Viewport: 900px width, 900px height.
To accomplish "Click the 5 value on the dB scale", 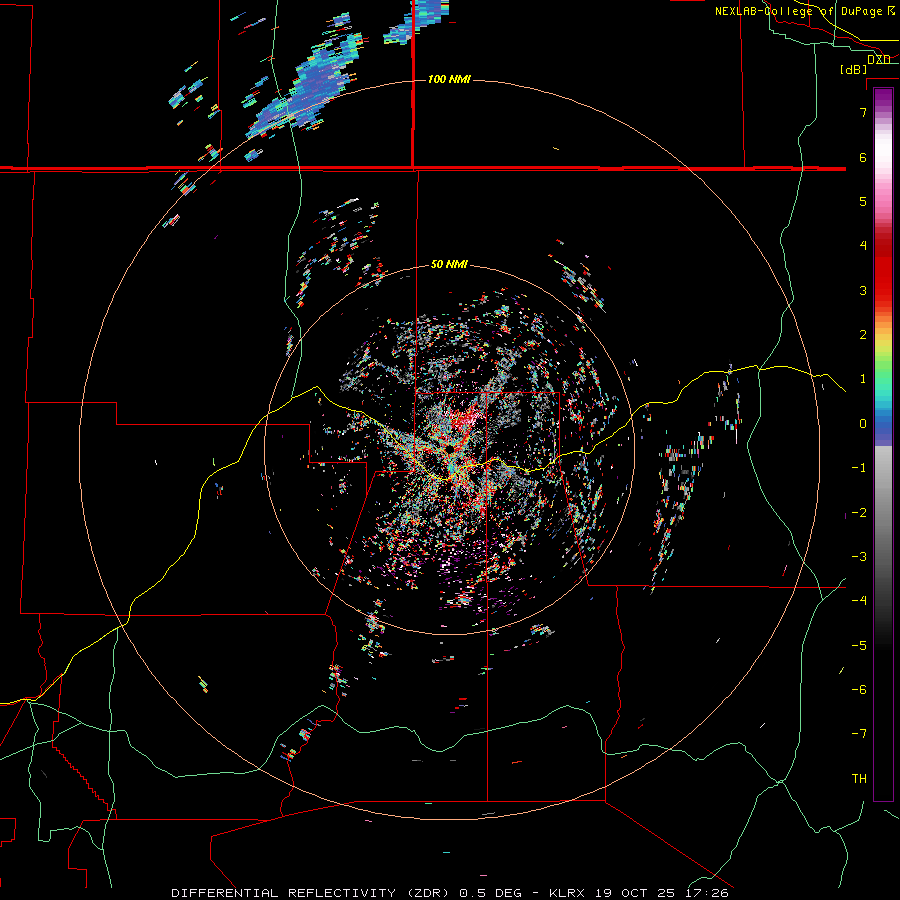I will pyautogui.click(x=863, y=201).
